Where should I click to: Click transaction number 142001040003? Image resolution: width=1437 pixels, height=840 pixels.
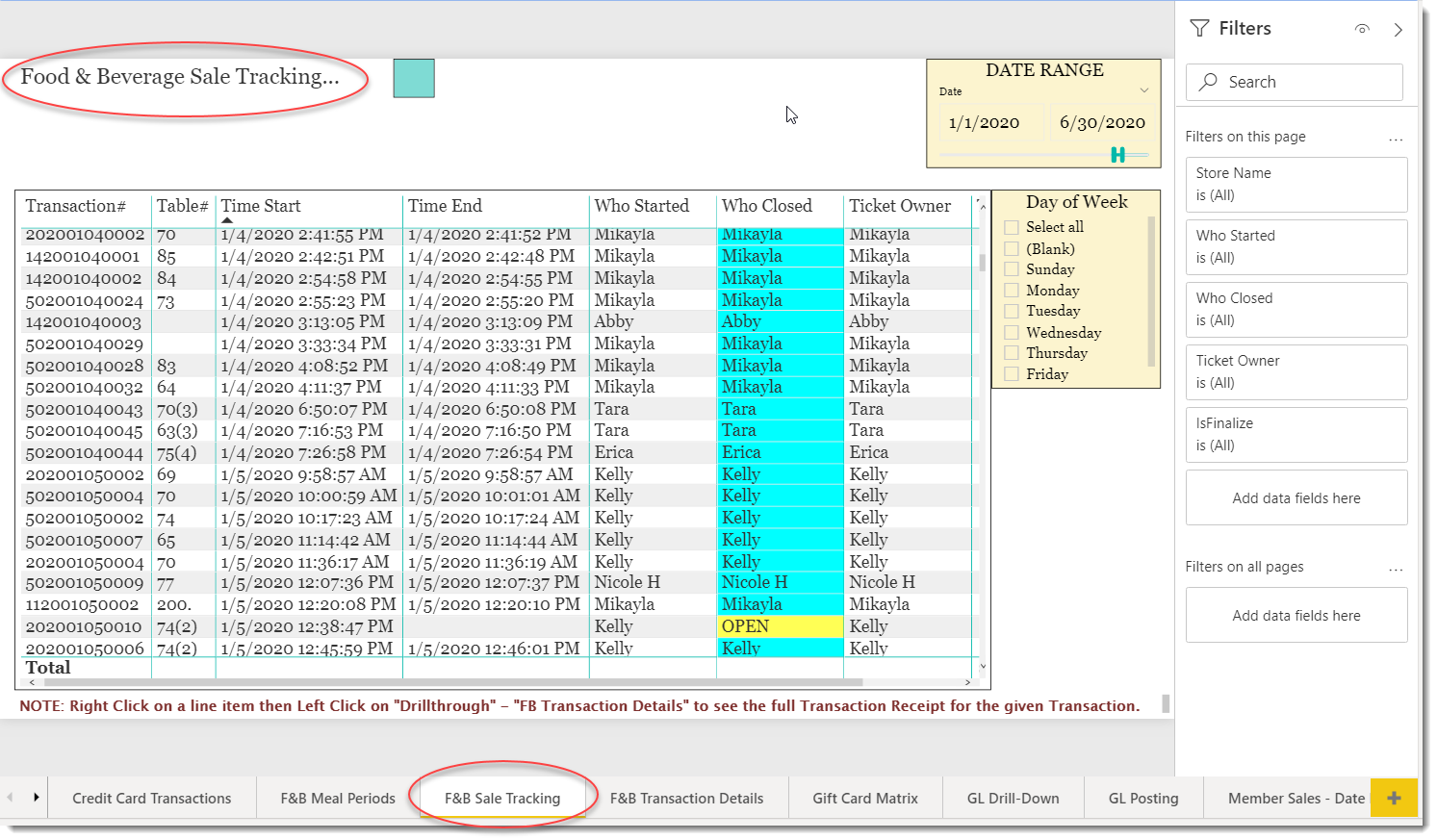(x=84, y=322)
